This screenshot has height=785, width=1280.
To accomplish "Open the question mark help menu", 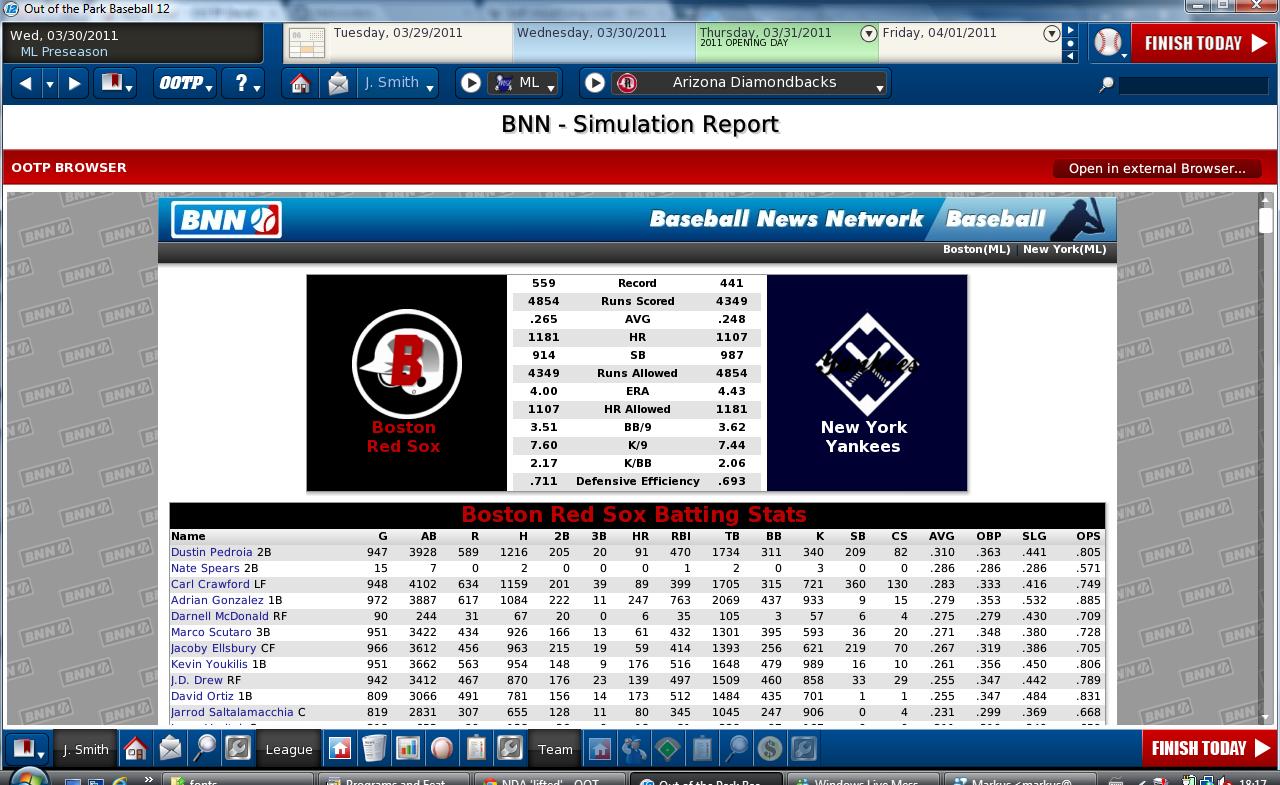I will tap(244, 83).
